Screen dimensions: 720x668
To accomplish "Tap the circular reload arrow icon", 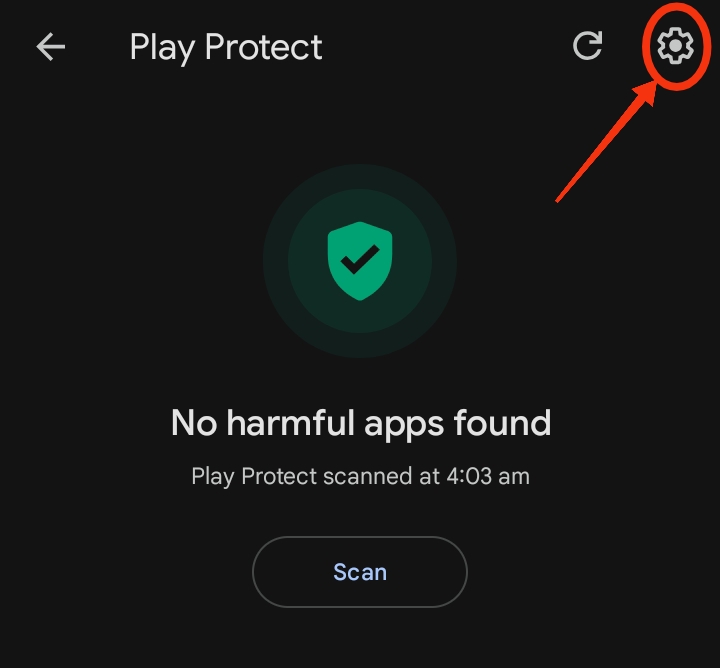I will tap(587, 45).
